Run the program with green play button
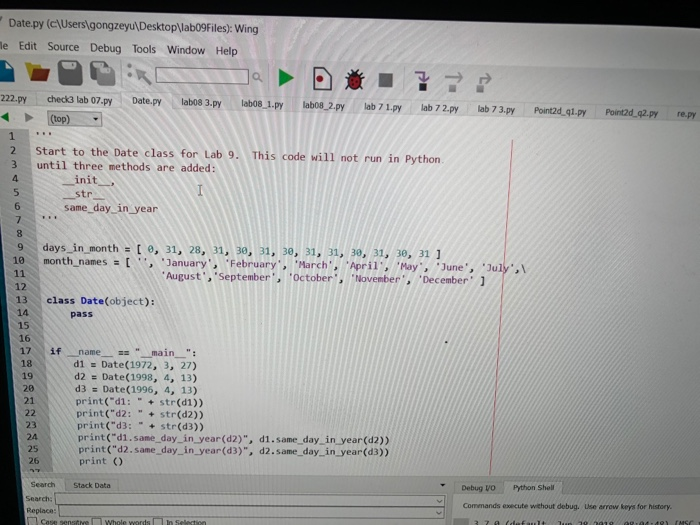The width and height of the screenshot is (700, 525). (286, 78)
